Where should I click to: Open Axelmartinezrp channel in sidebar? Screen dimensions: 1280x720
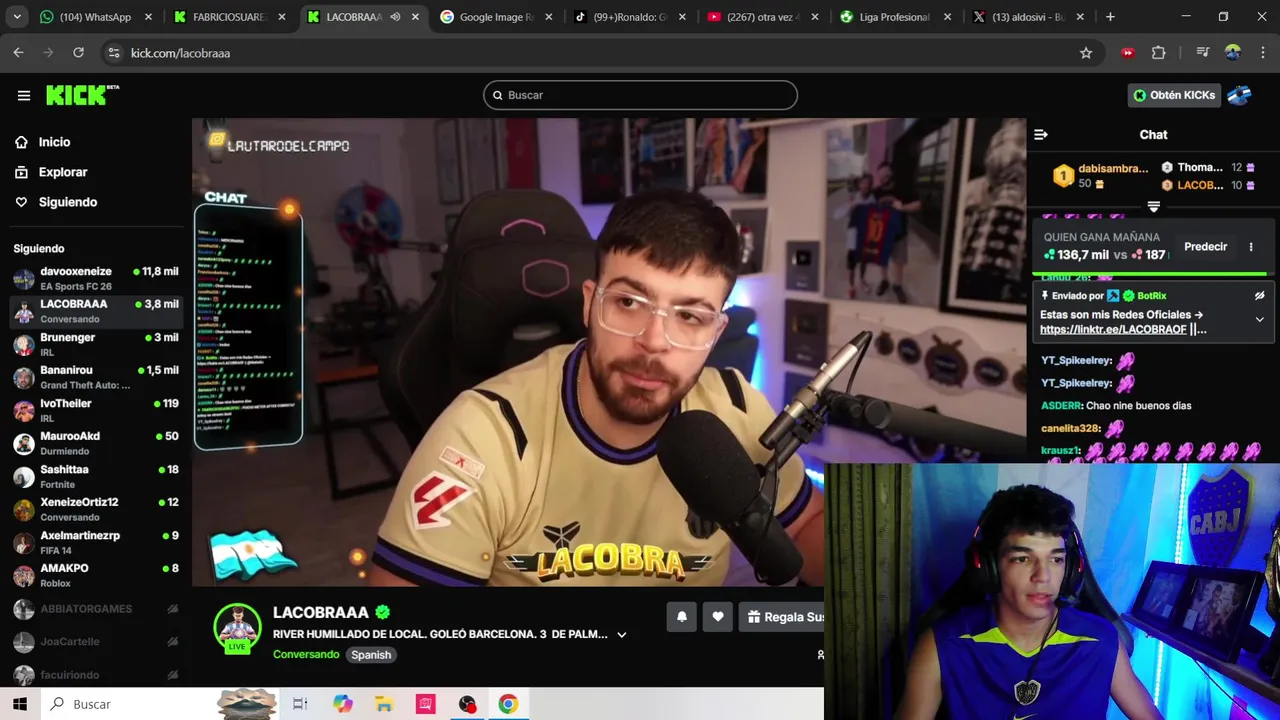(96, 542)
